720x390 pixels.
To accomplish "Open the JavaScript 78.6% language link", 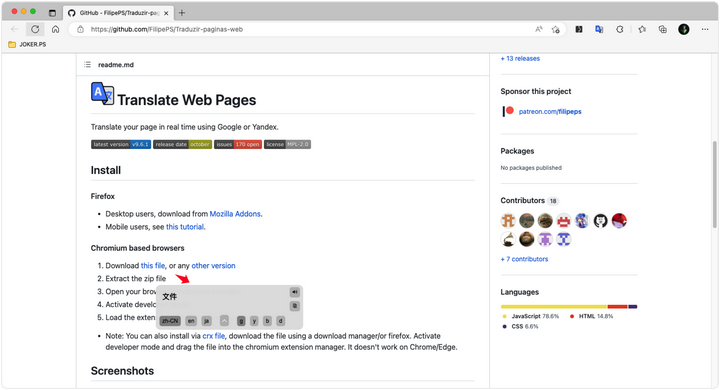I will point(531,317).
